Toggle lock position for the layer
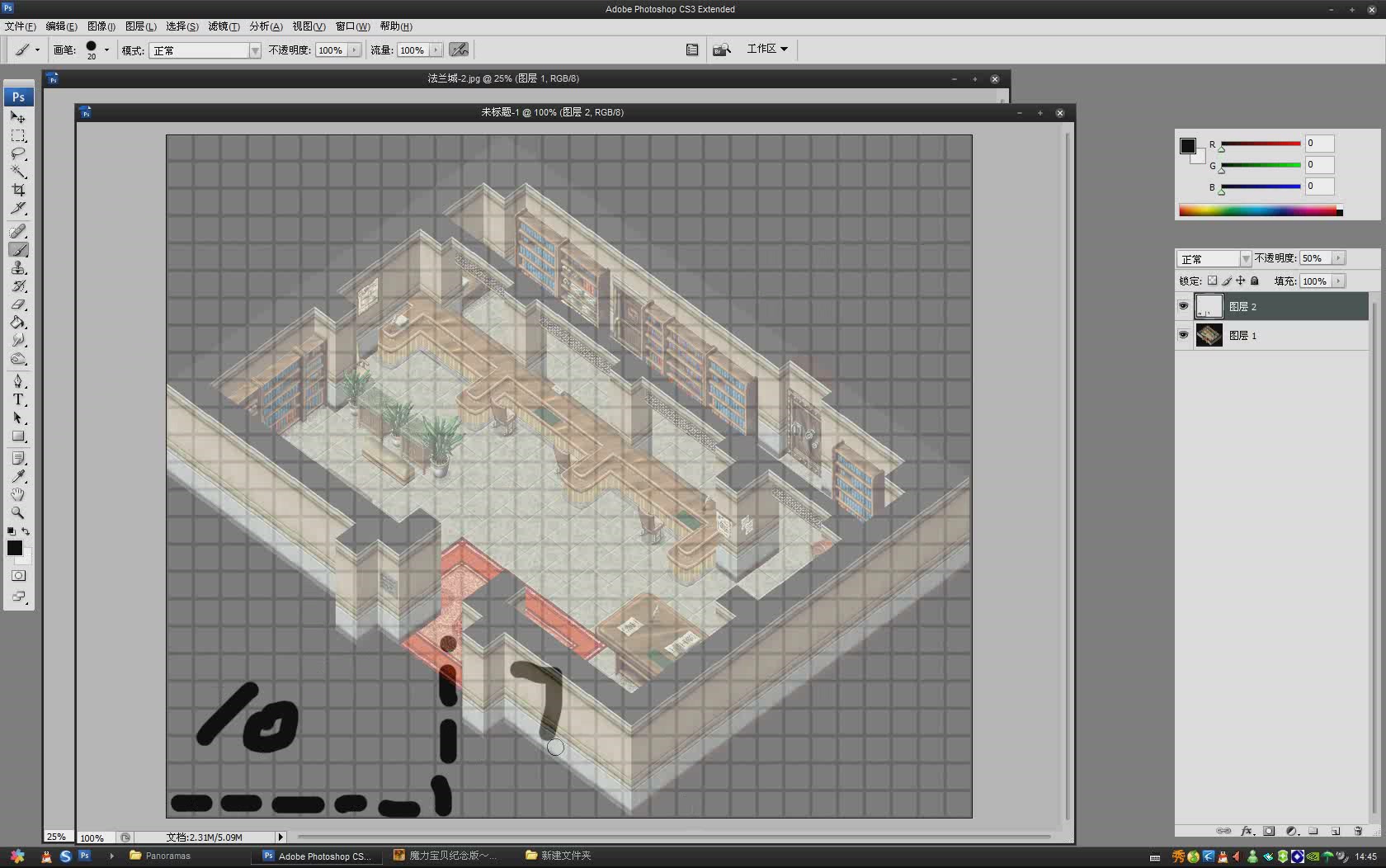 tap(1240, 281)
